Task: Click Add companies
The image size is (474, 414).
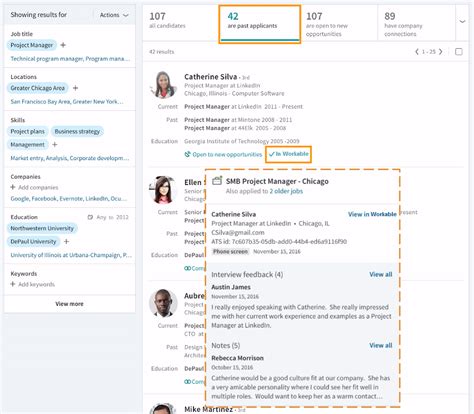Action: (x=34, y=187)
